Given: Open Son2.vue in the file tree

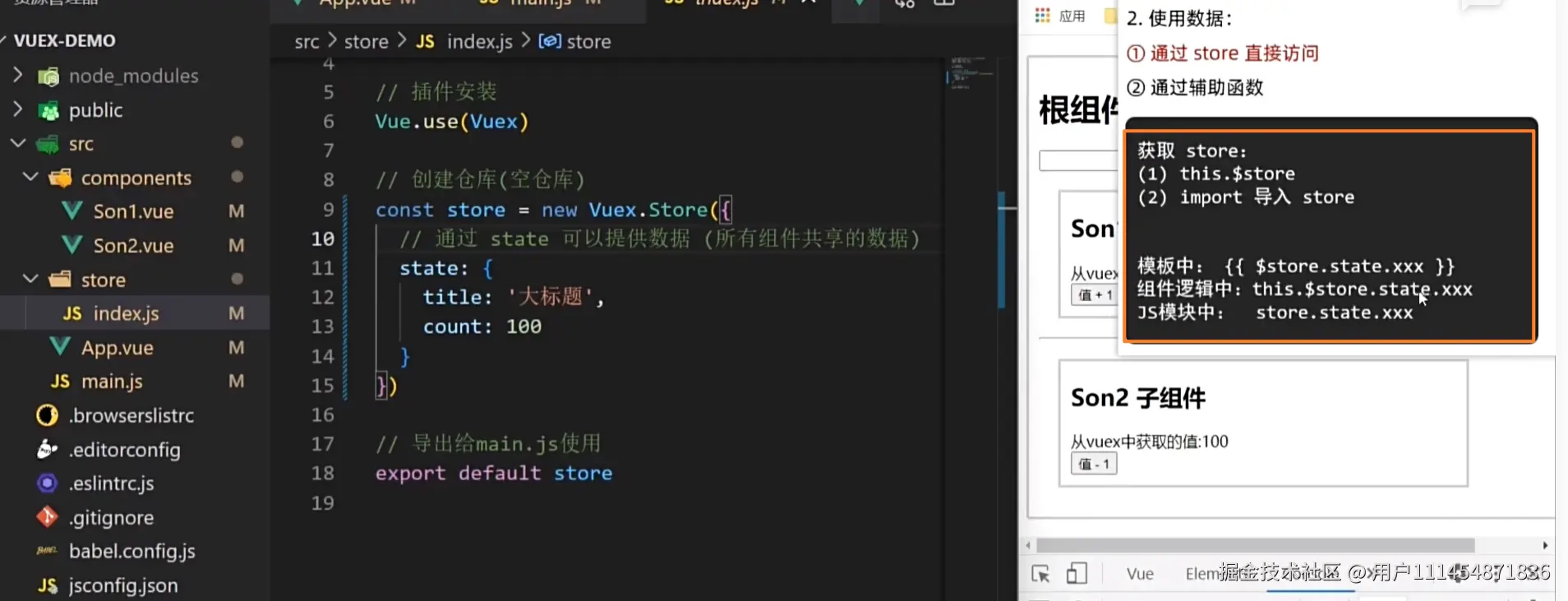Looking at the screenshot, I should pyautogui.click(x=135, y=245).
